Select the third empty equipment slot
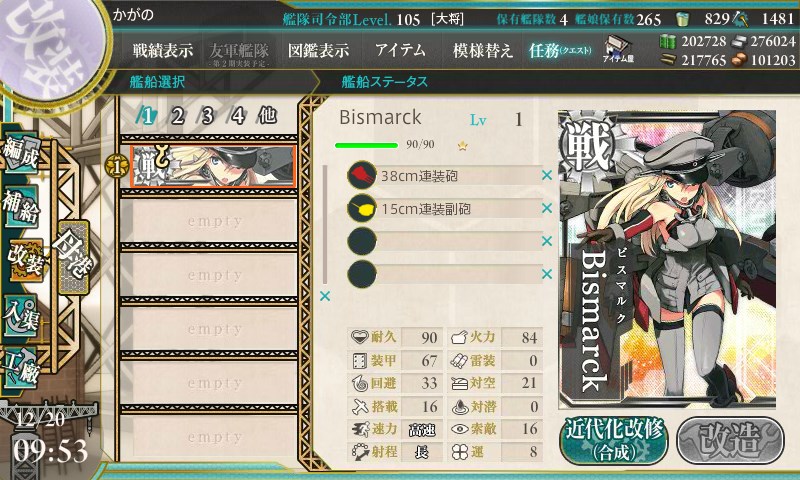Screen dimensions: 800x480 [x=445, y=241]
